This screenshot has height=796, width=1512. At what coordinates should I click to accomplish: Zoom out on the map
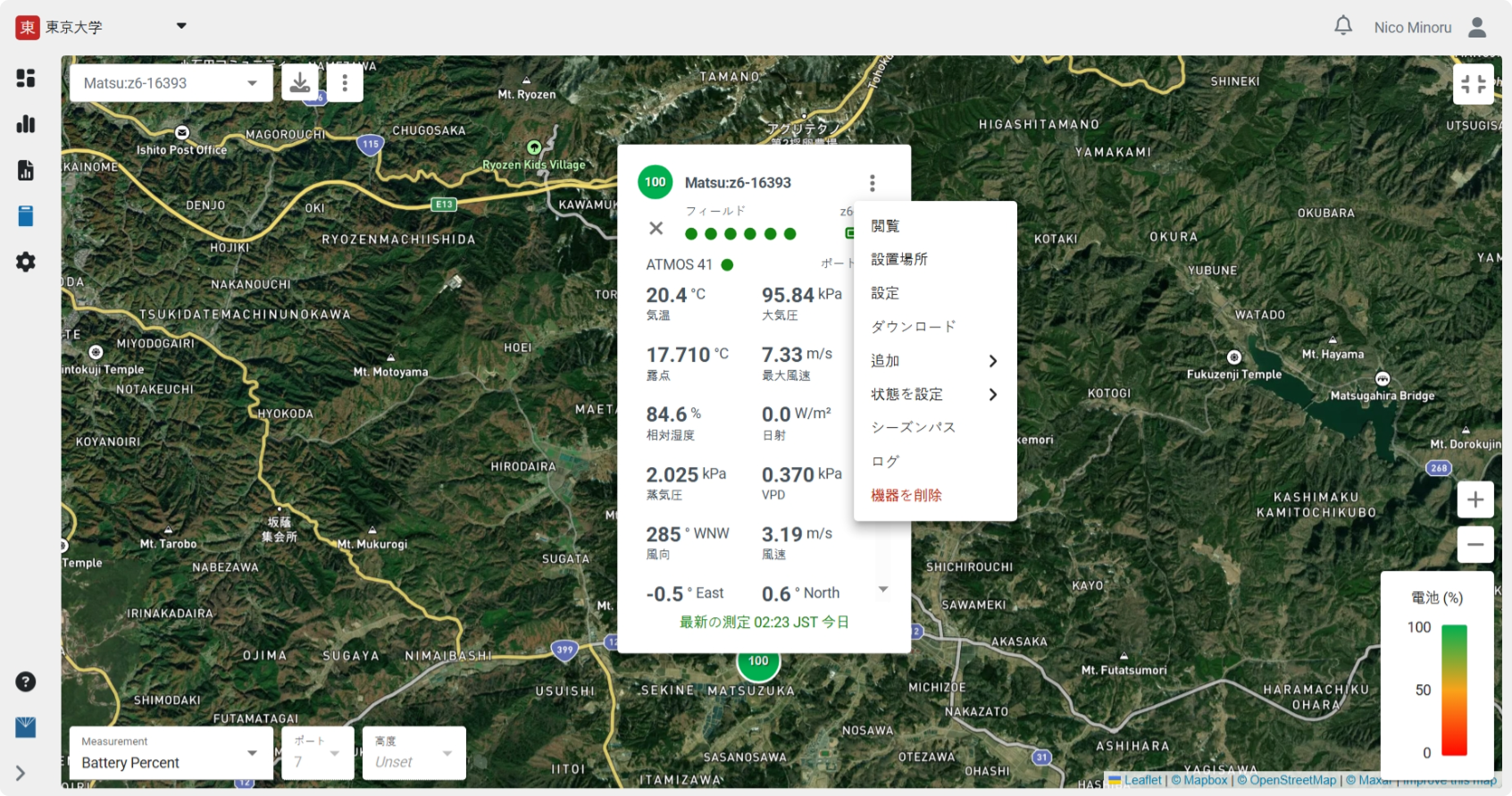[1475, 544]
